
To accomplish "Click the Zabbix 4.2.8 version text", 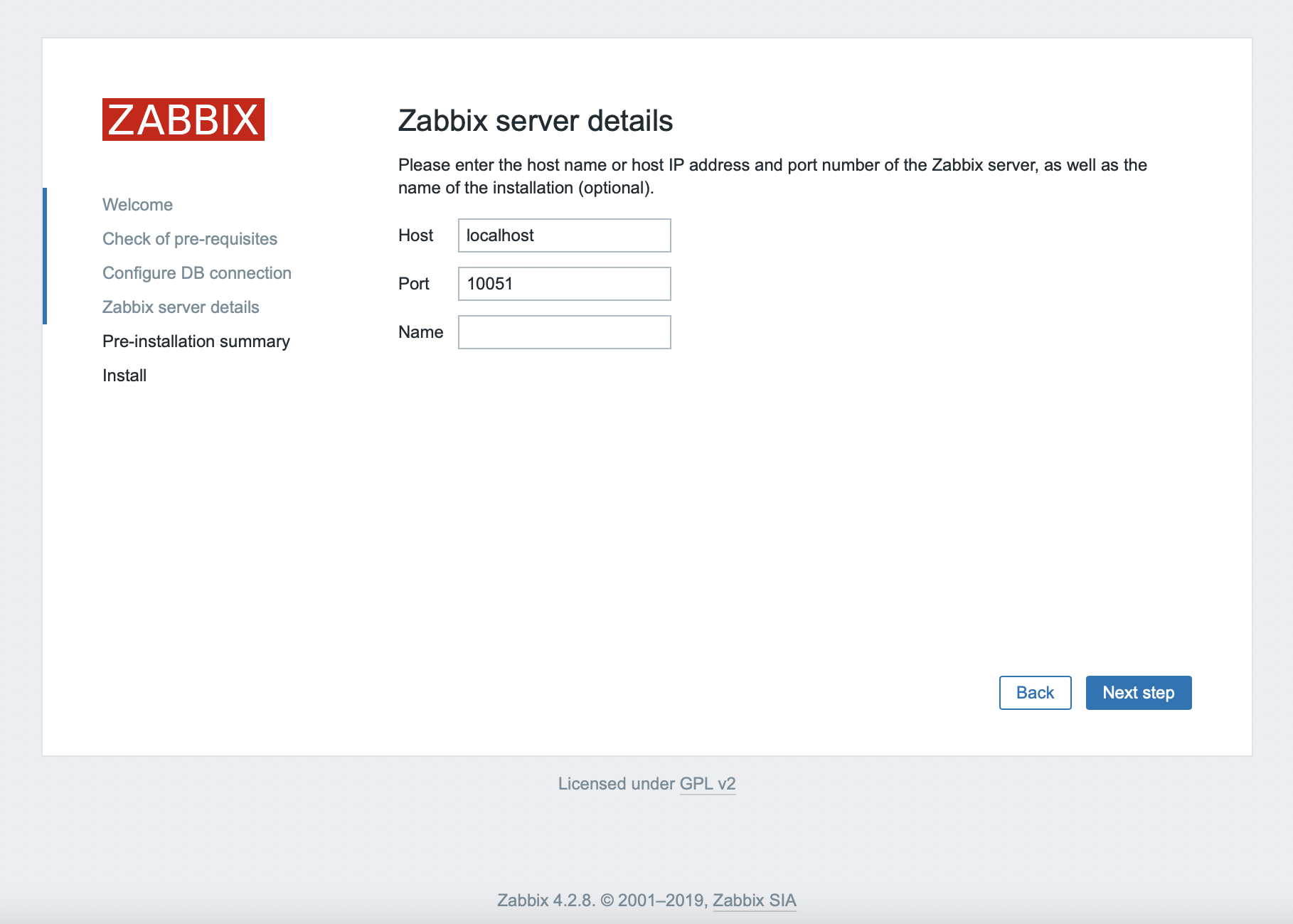I will [546, 901].
